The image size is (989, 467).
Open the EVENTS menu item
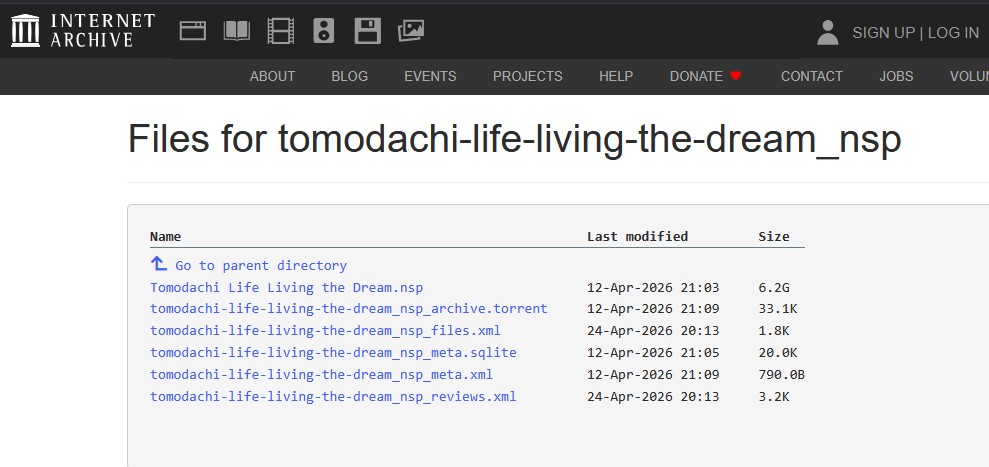click(x=430, y=76)
